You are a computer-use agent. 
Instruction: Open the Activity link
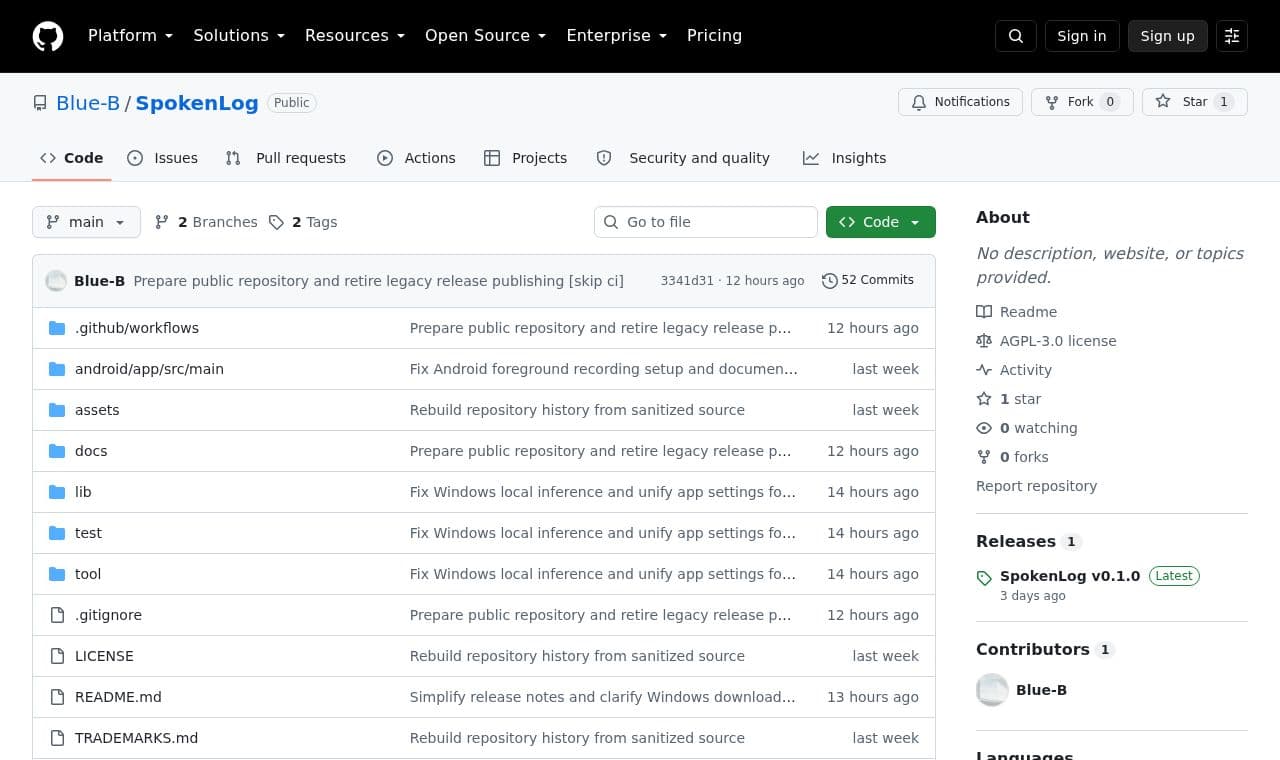(1014, 370)
